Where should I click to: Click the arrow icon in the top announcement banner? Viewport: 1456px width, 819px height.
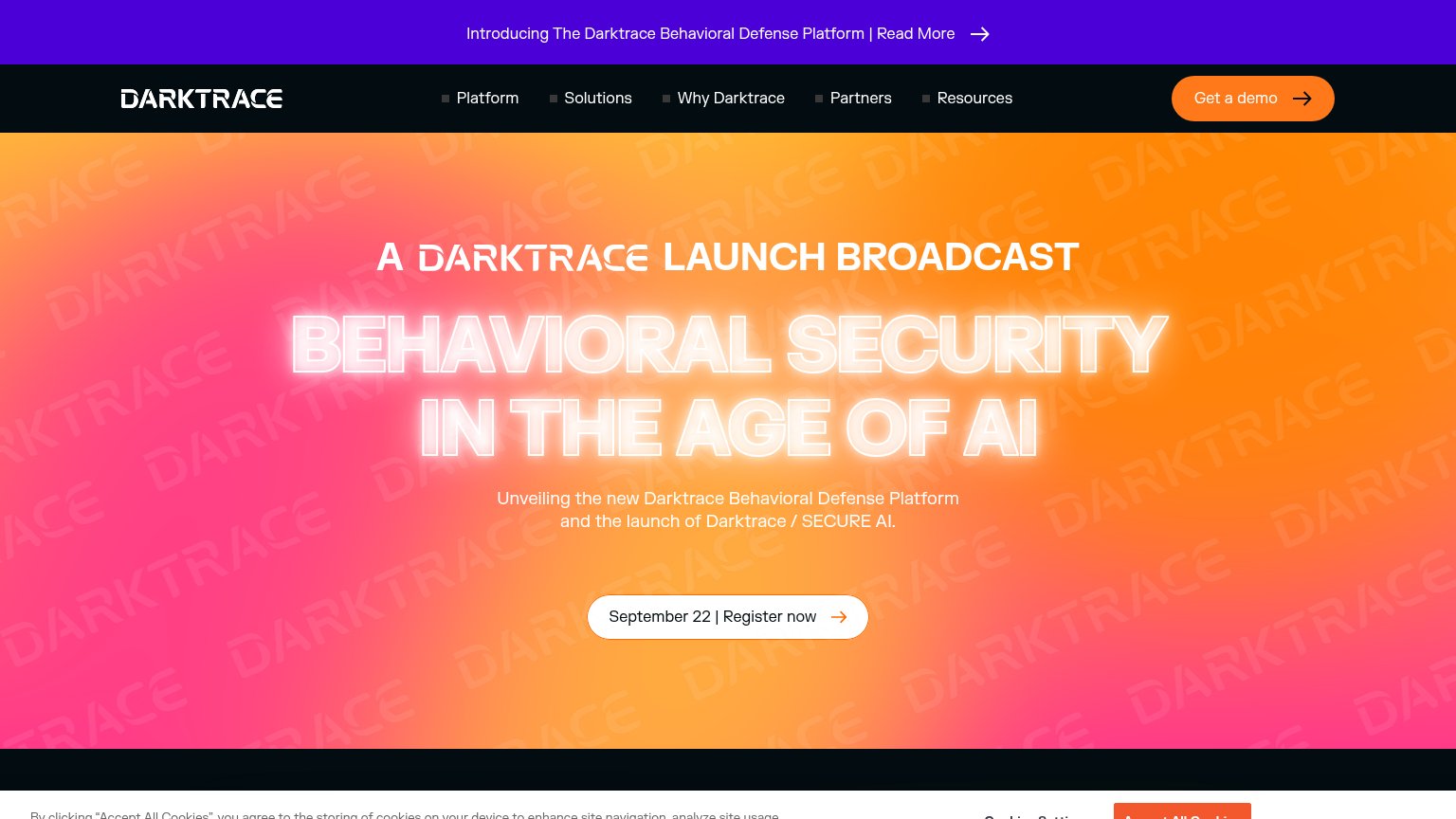(x=980, y=34)
